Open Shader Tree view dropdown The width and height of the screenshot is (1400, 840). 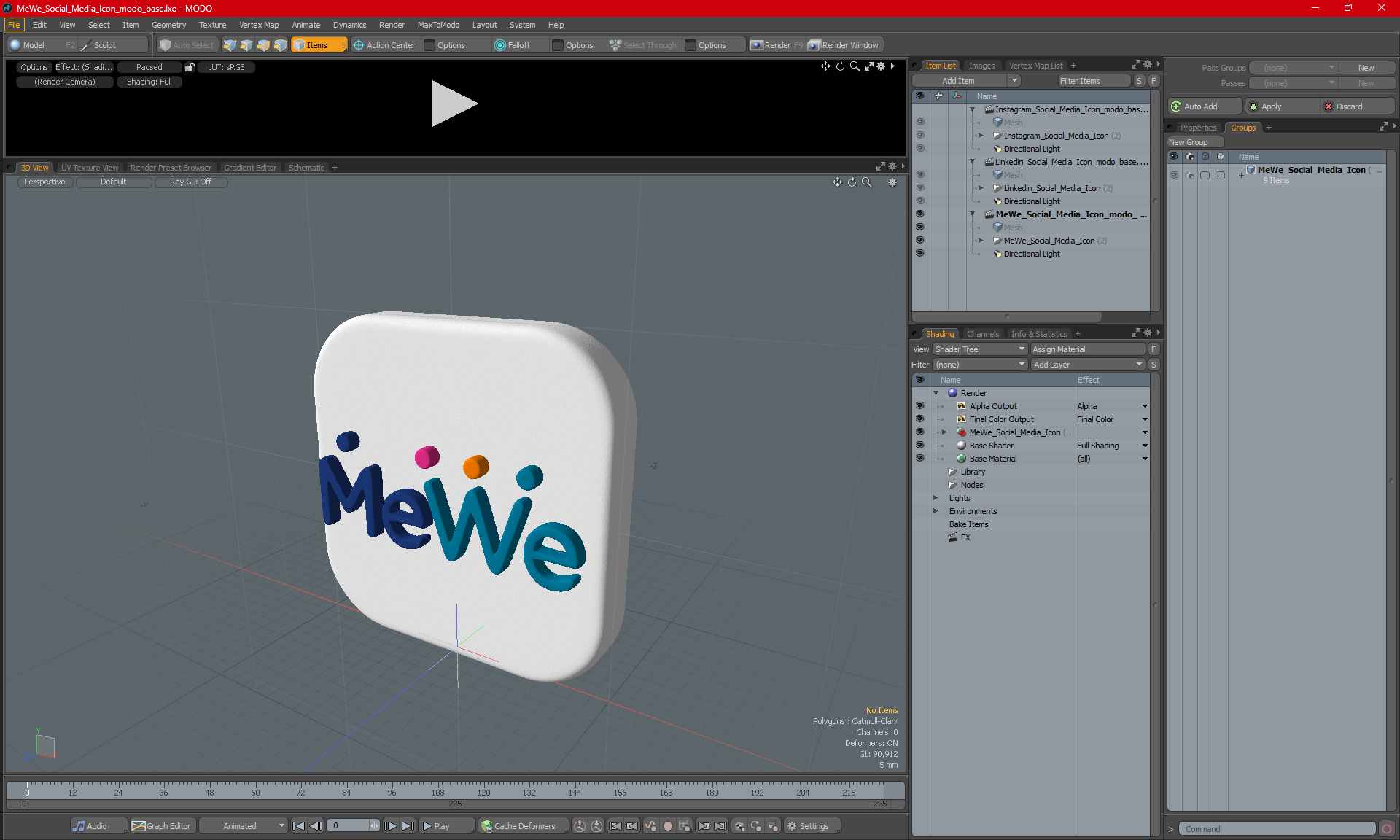pos(980,349)
